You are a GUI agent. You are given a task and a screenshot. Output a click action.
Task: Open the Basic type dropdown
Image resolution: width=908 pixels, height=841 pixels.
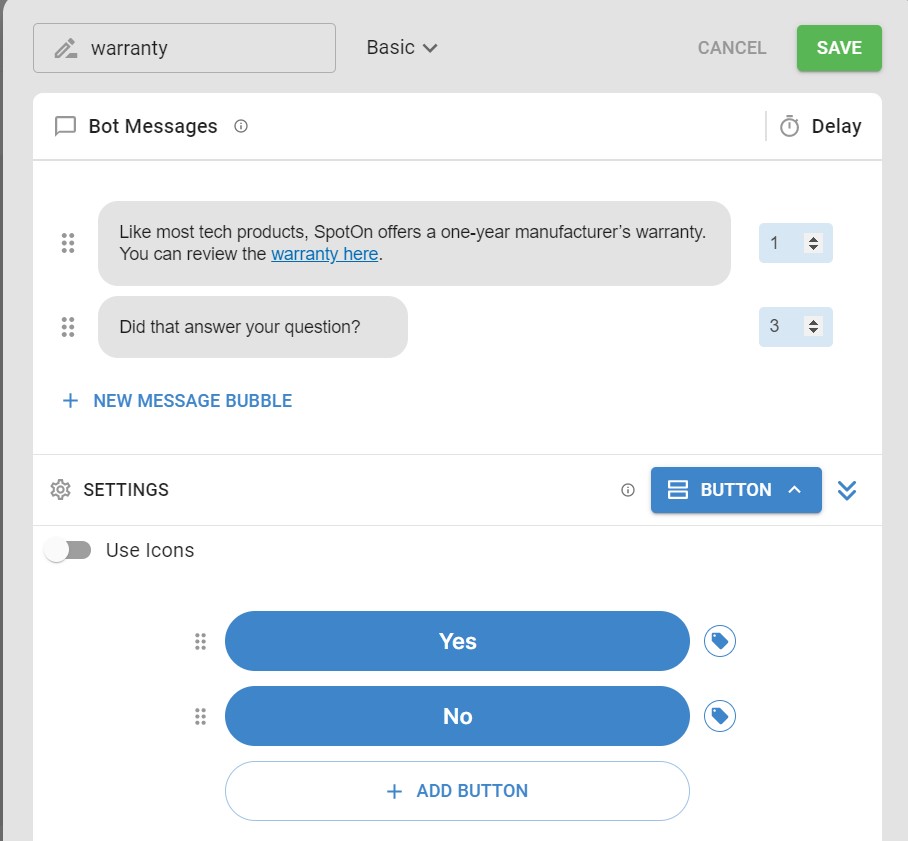pos(402,47)
